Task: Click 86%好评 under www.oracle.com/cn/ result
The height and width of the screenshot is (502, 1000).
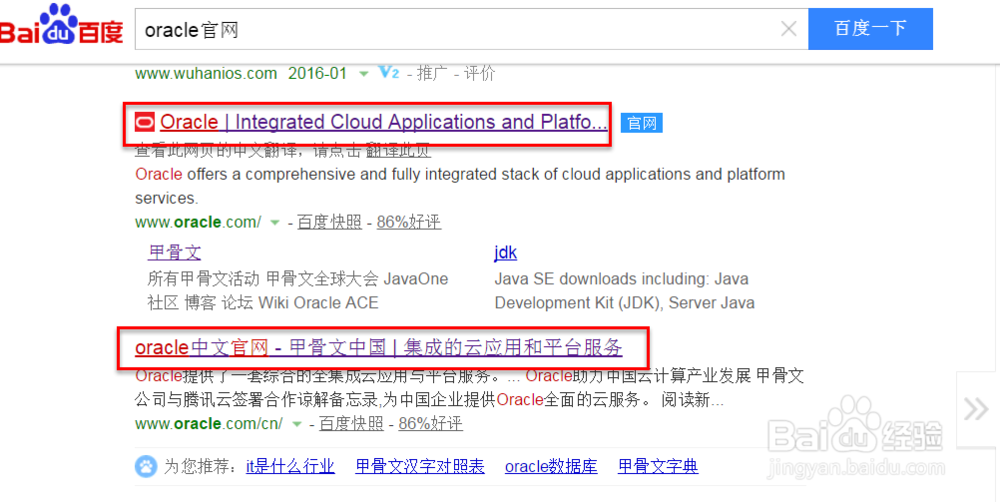Action: (430, 424)
